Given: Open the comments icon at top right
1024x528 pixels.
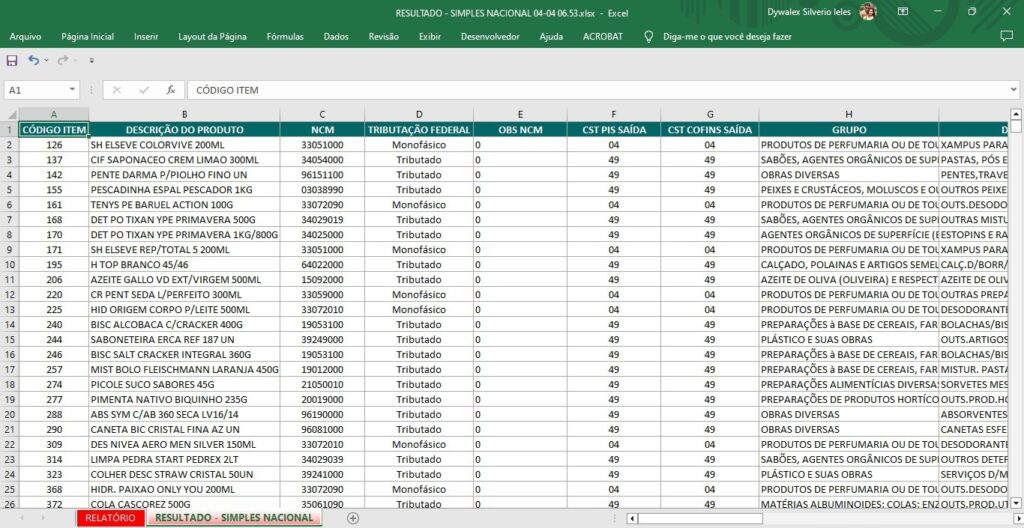Looking at the screenshot, I should (x=1006, y=36).
